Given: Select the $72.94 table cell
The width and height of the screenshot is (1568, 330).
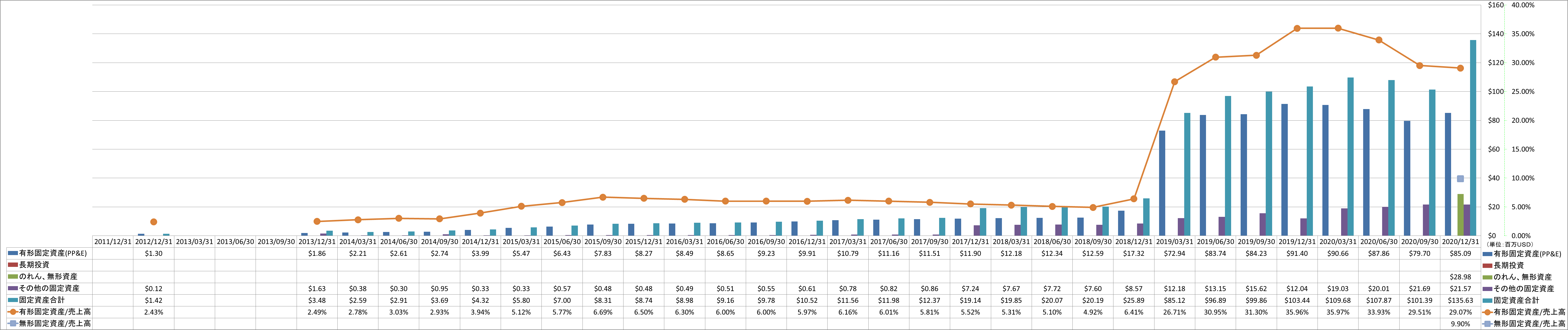Looking at the screenshot, I should (x=1174, y=253).
